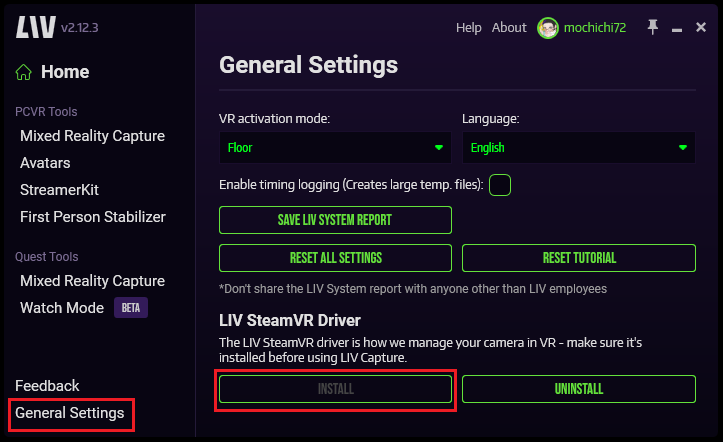The width and height of the screenshot is (723, 442).
Task: Click the Reset All Settings button
Action: coord(335,258)
